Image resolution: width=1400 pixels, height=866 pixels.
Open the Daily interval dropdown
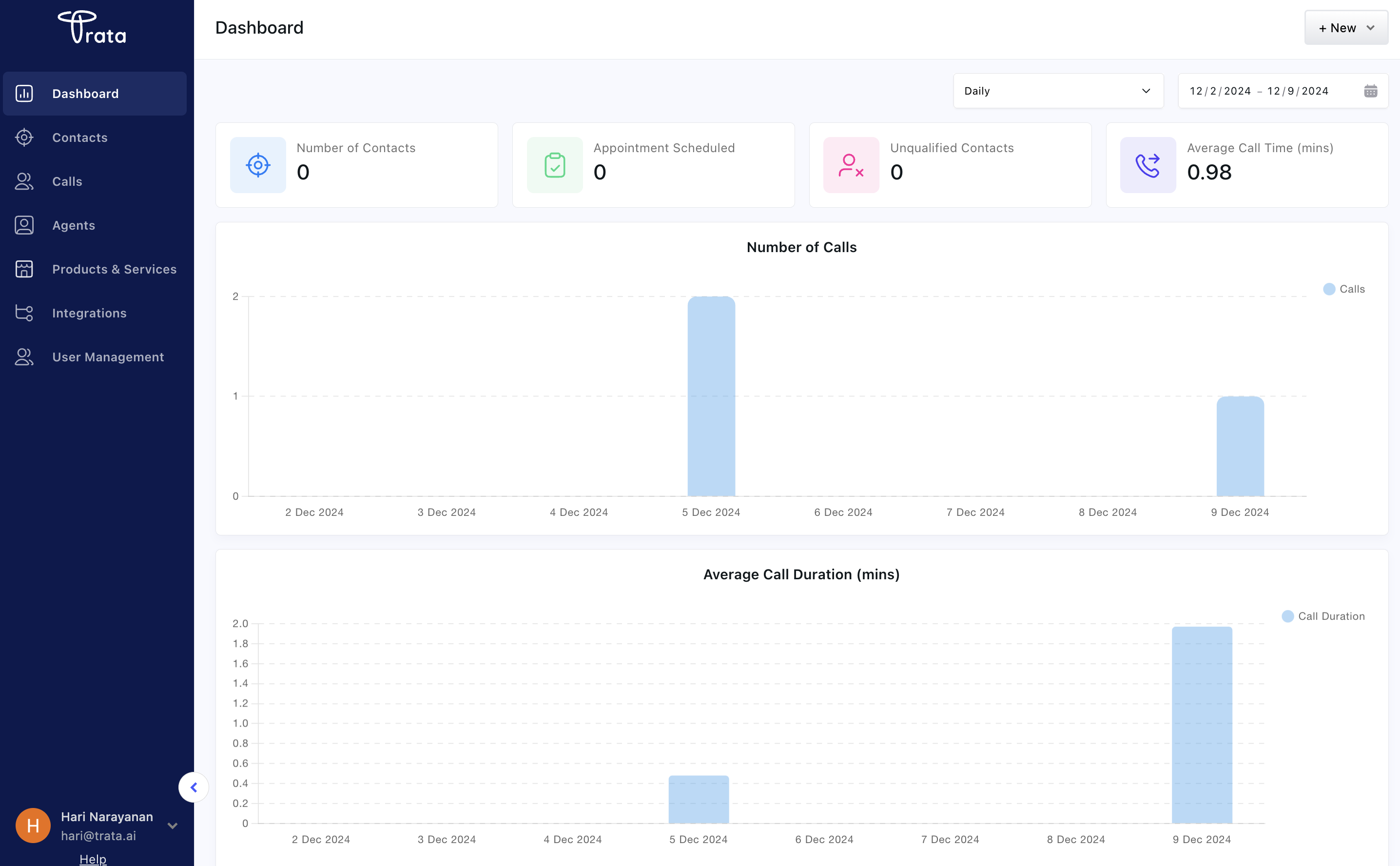1058,91
